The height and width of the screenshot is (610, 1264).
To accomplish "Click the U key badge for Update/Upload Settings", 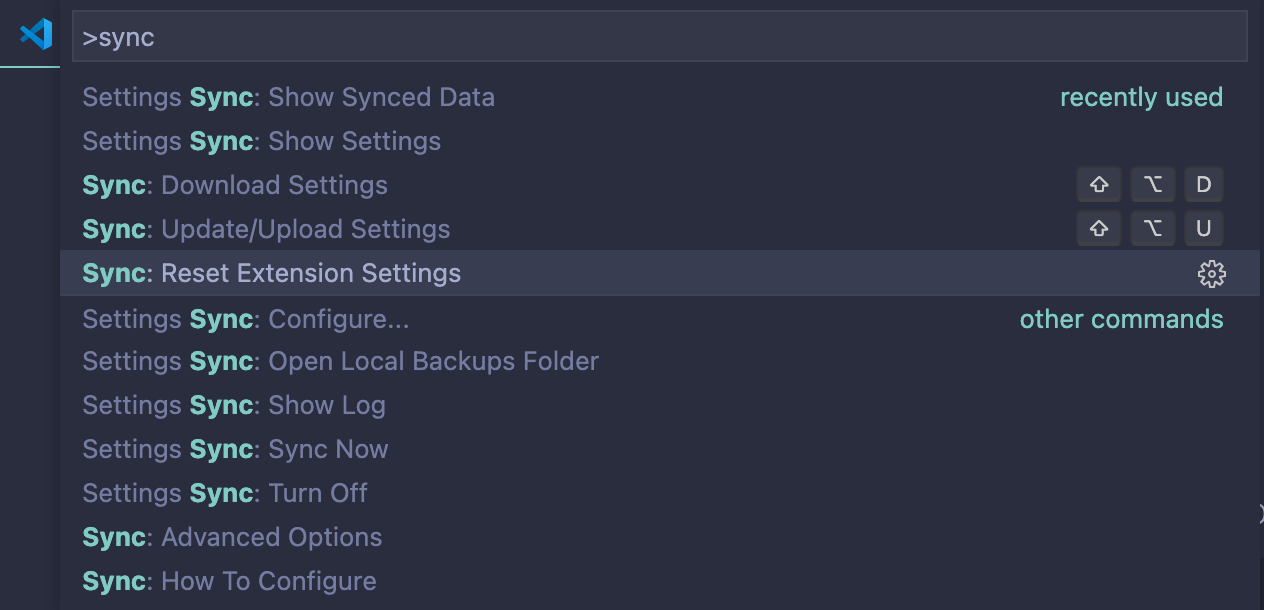I will click(x=1204, y=229).
